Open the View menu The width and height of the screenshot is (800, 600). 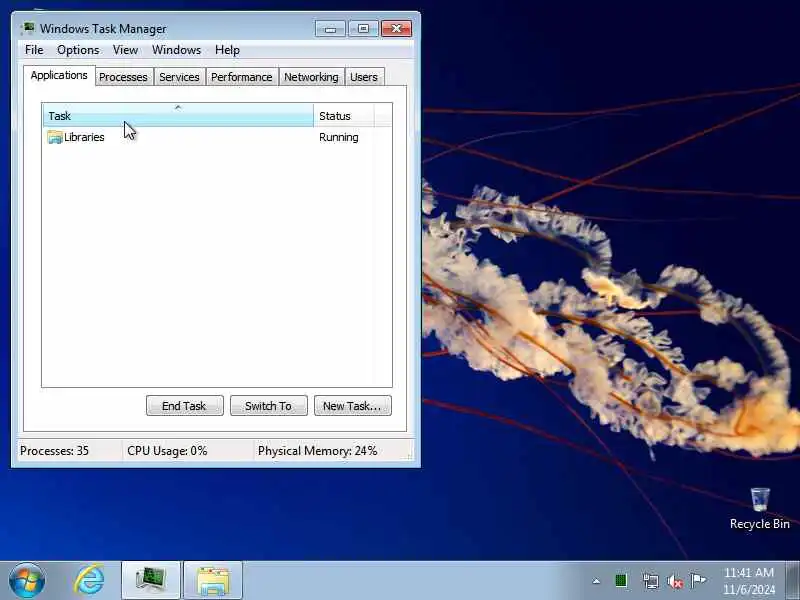126,50
